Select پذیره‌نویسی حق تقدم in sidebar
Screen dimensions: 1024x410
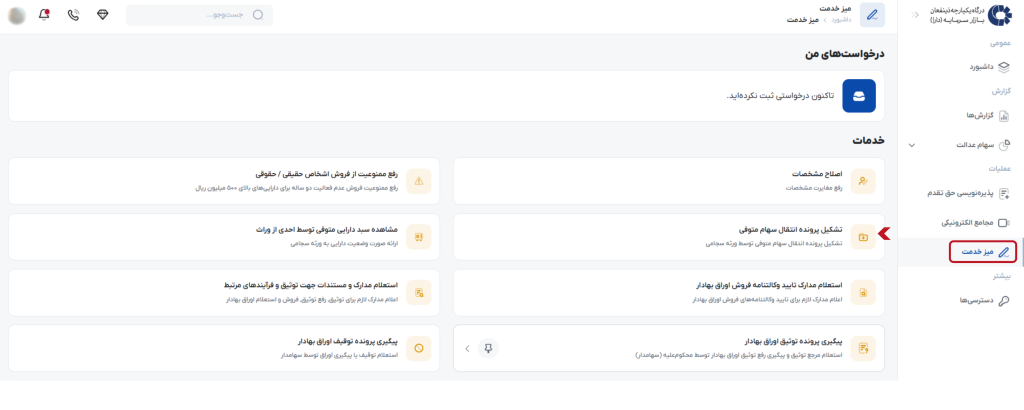pyautogui.click(x=962, y=193)
